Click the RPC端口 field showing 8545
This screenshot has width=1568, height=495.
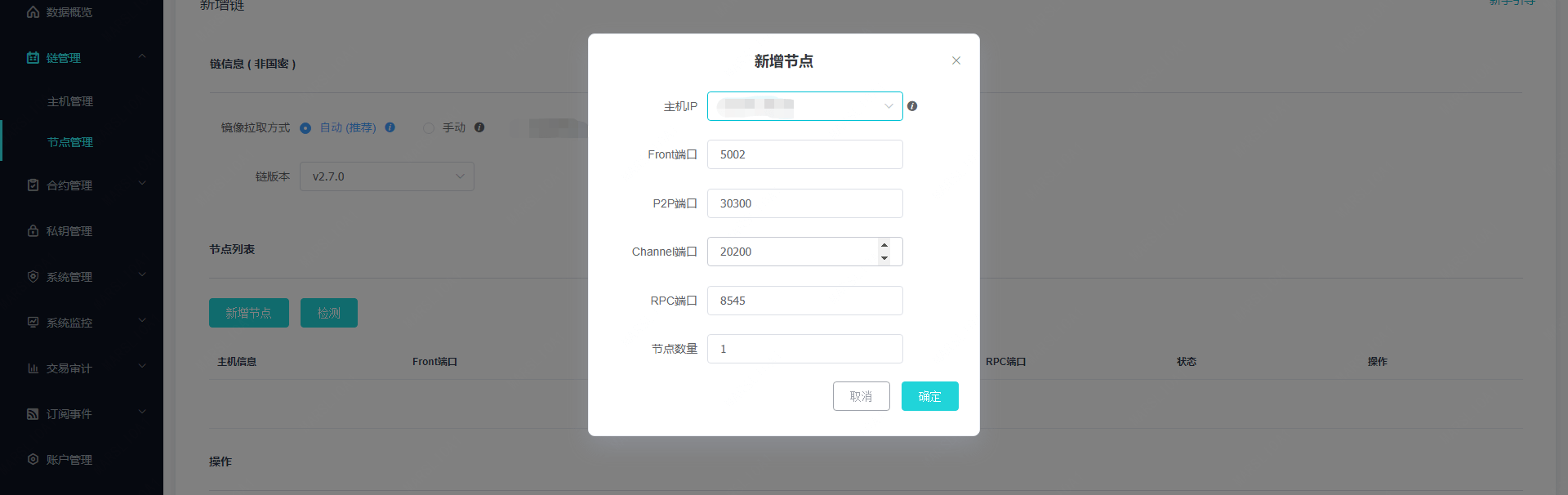[805, 301]
